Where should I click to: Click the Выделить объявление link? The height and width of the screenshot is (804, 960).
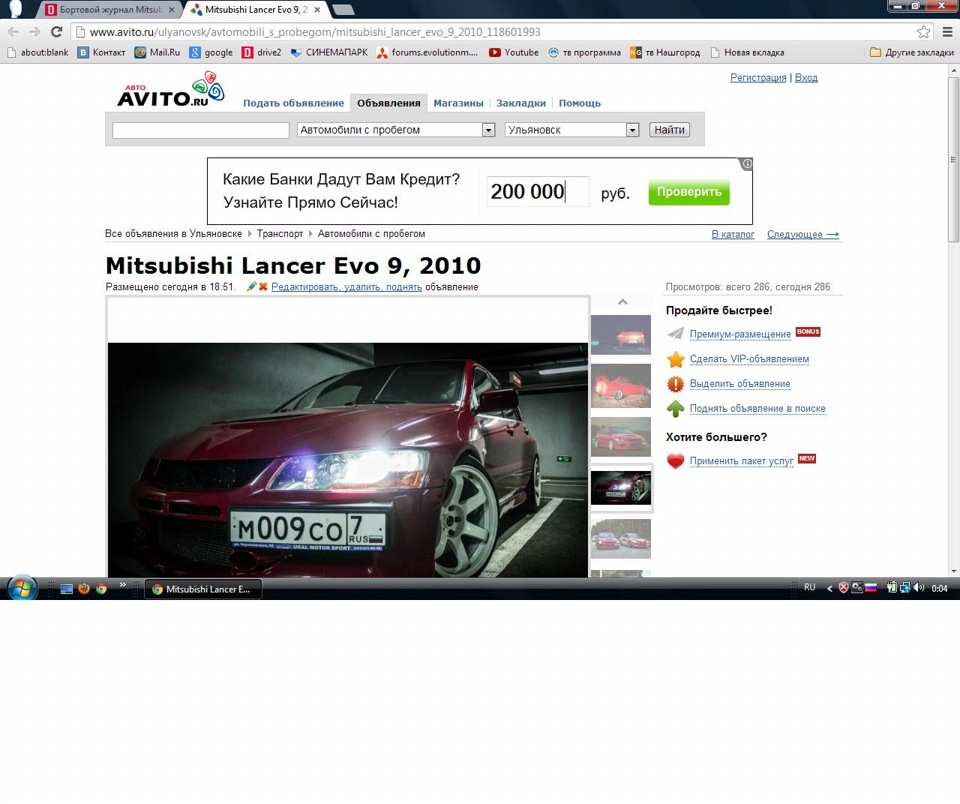tap(740, 384)
